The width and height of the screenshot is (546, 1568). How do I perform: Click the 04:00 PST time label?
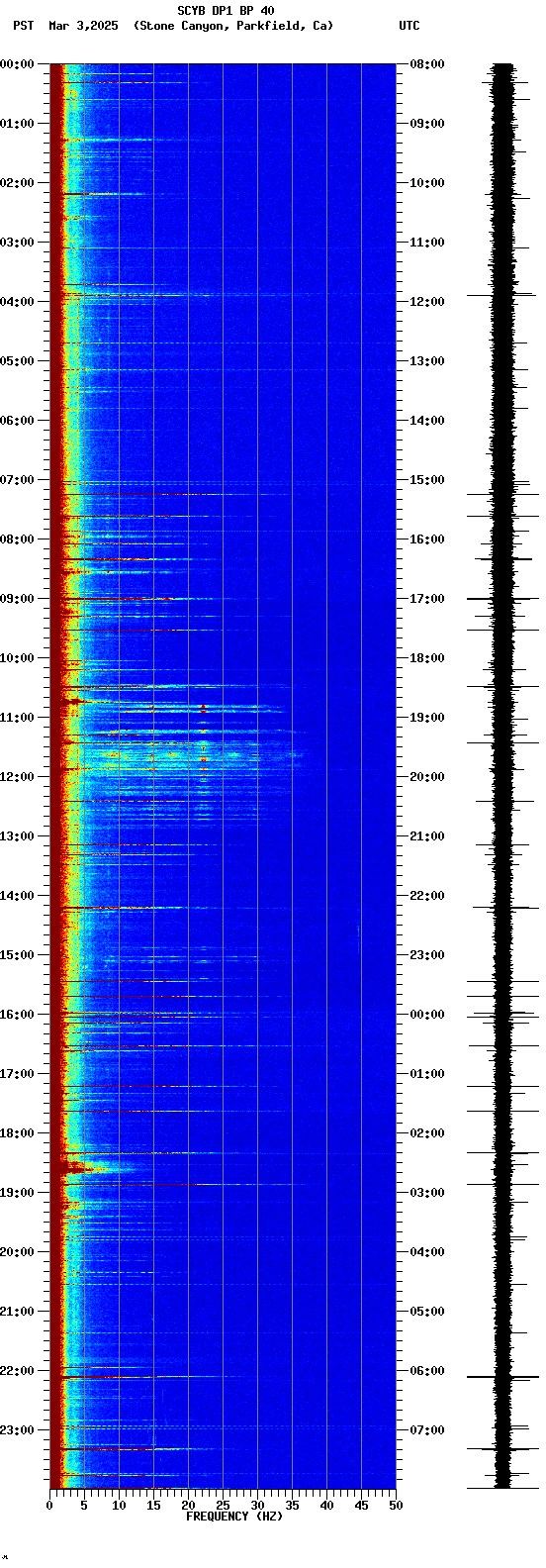17,302
